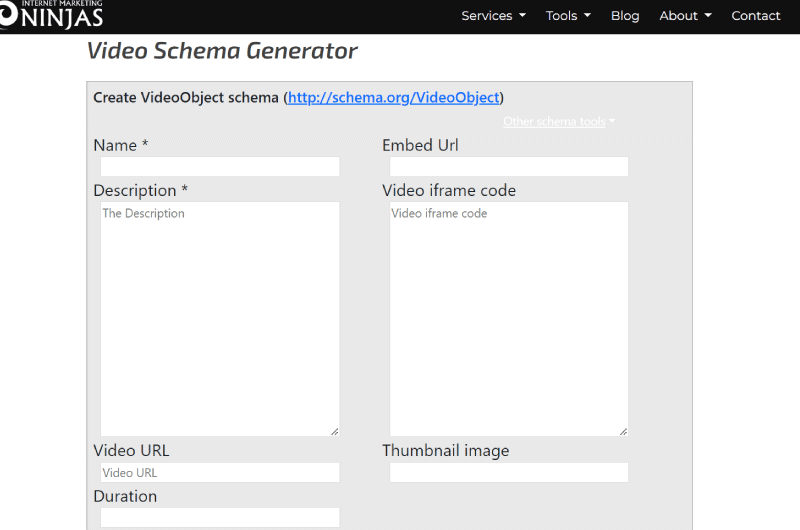Screen dimensions: 800x530
Task: Focus the Name input field
Action: click(x=220, y=167)
